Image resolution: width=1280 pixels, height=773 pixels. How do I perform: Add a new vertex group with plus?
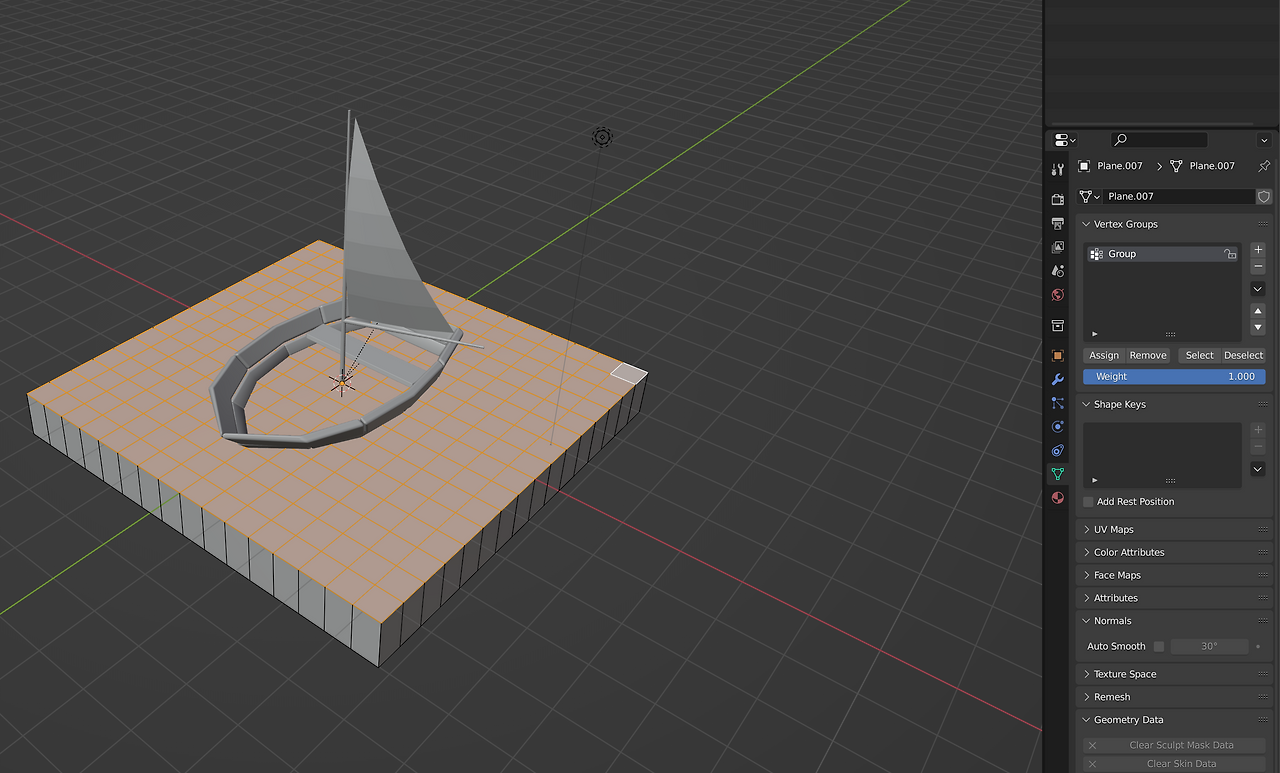pos(1258,250)
